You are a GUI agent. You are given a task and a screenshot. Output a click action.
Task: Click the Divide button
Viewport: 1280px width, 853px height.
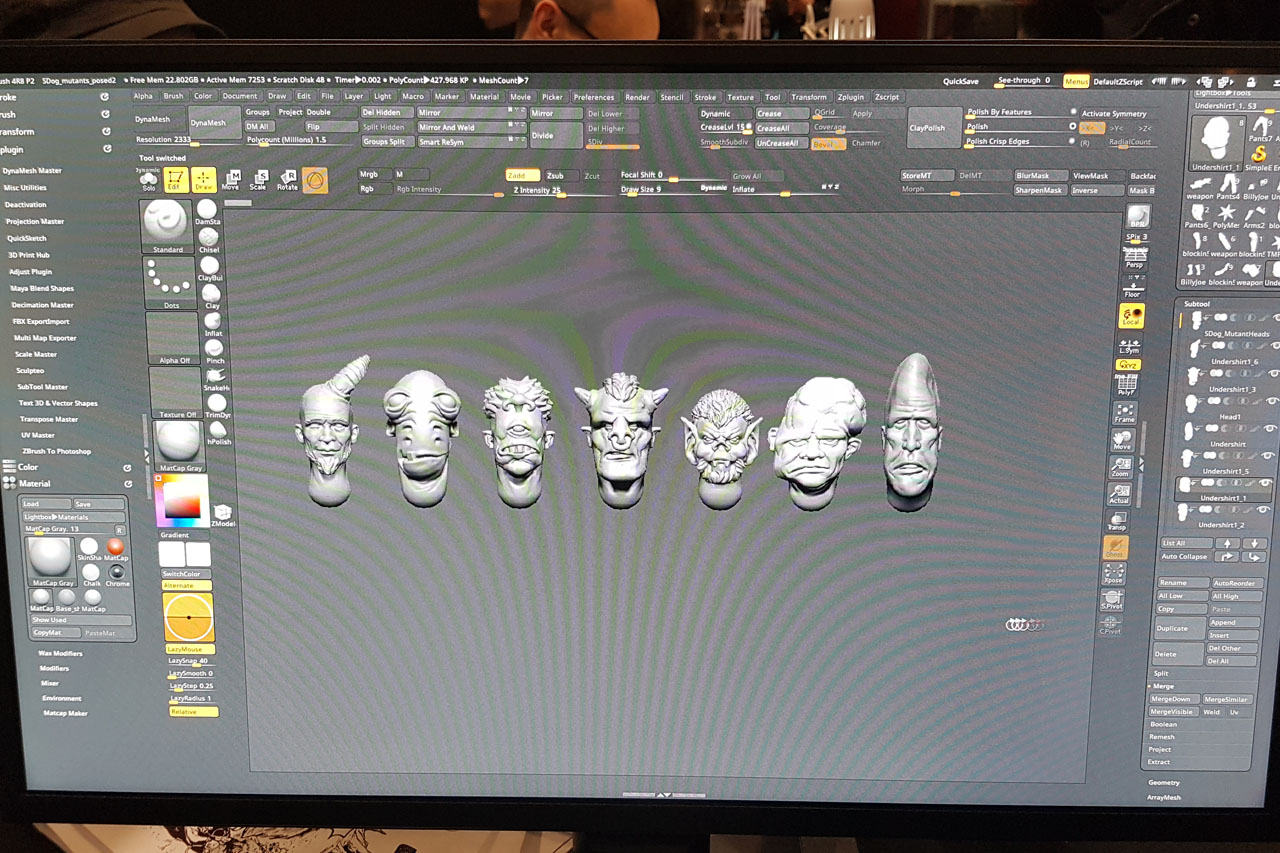[555, 135]
